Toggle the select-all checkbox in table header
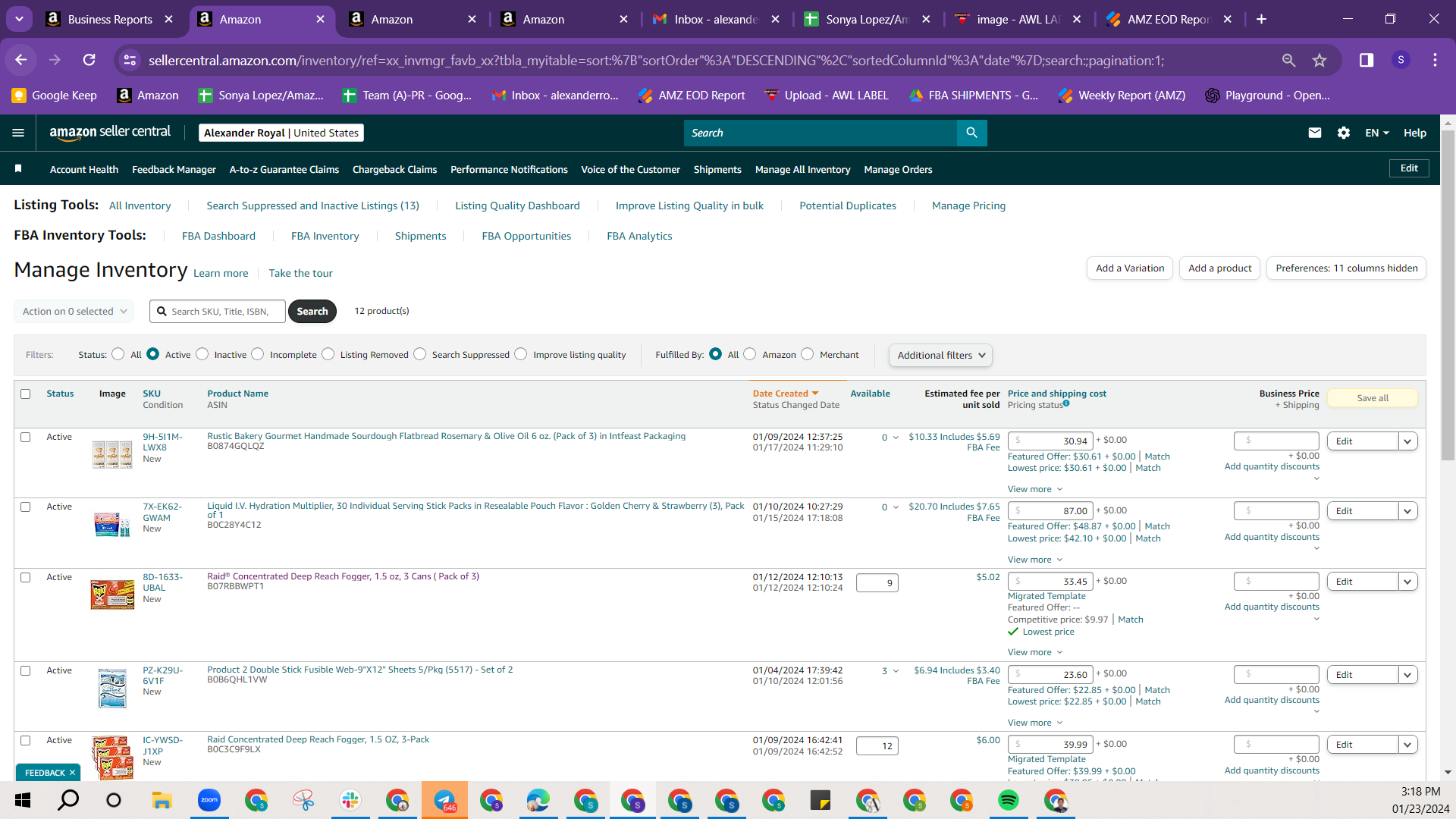The width and height of the screenshot is (1456, 819). tap(26, 394)
